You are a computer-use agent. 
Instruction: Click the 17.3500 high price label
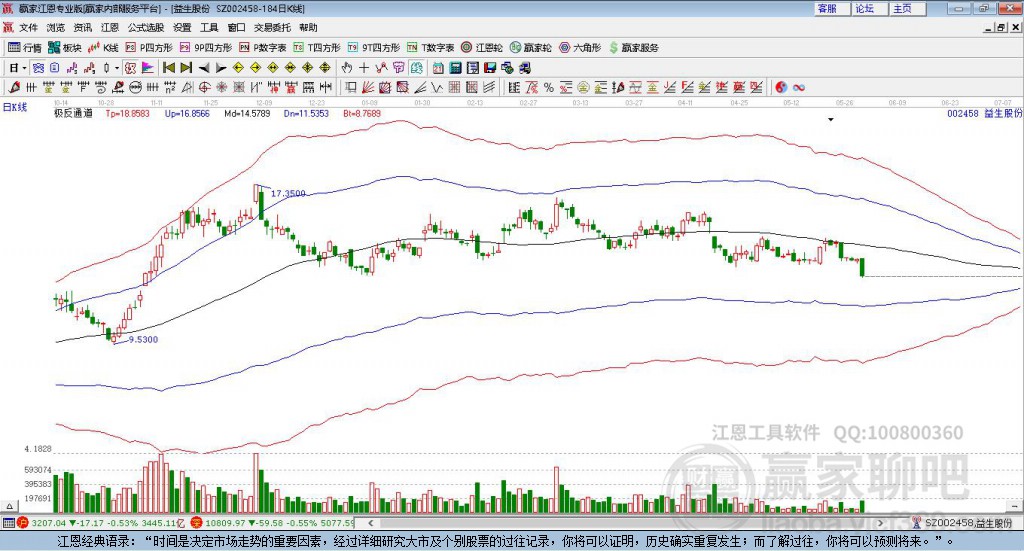click(x=288, y=193)
